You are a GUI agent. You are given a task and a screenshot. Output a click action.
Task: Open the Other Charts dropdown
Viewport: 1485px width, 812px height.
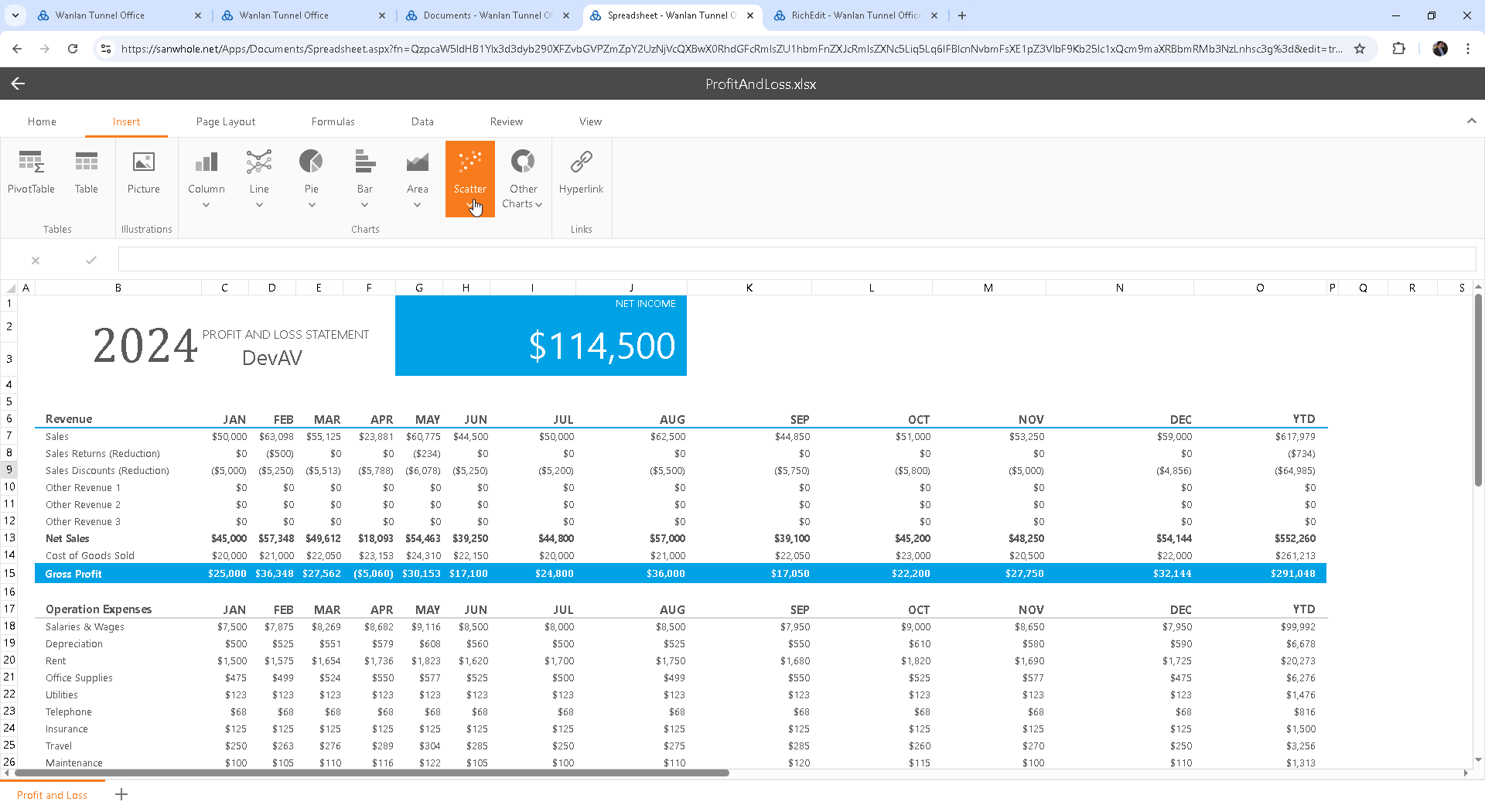click(x=523, y=204)
